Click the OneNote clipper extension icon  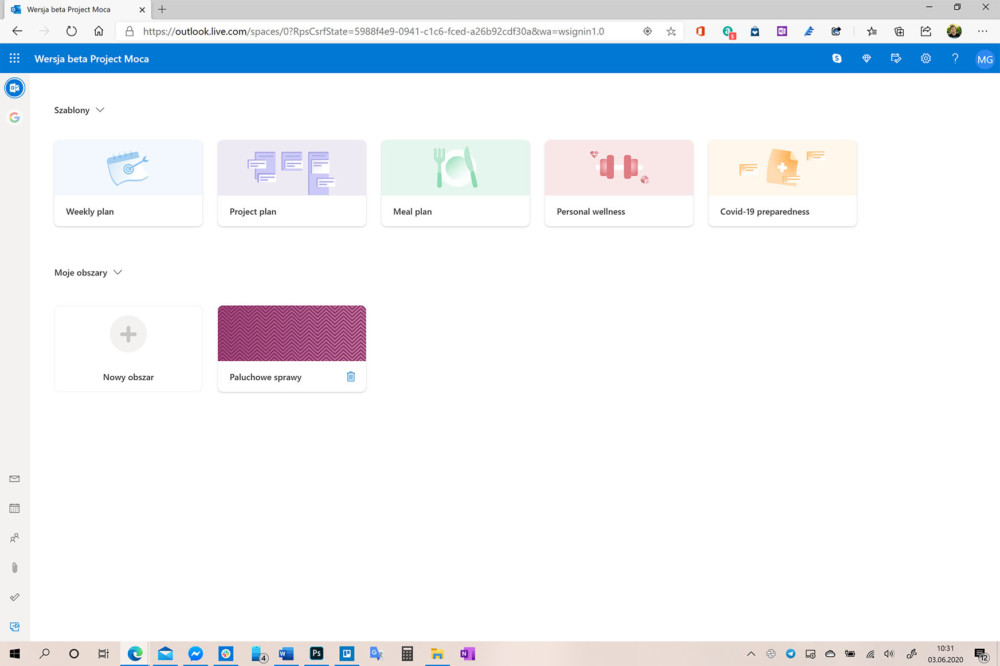click(x=782, y=31)
